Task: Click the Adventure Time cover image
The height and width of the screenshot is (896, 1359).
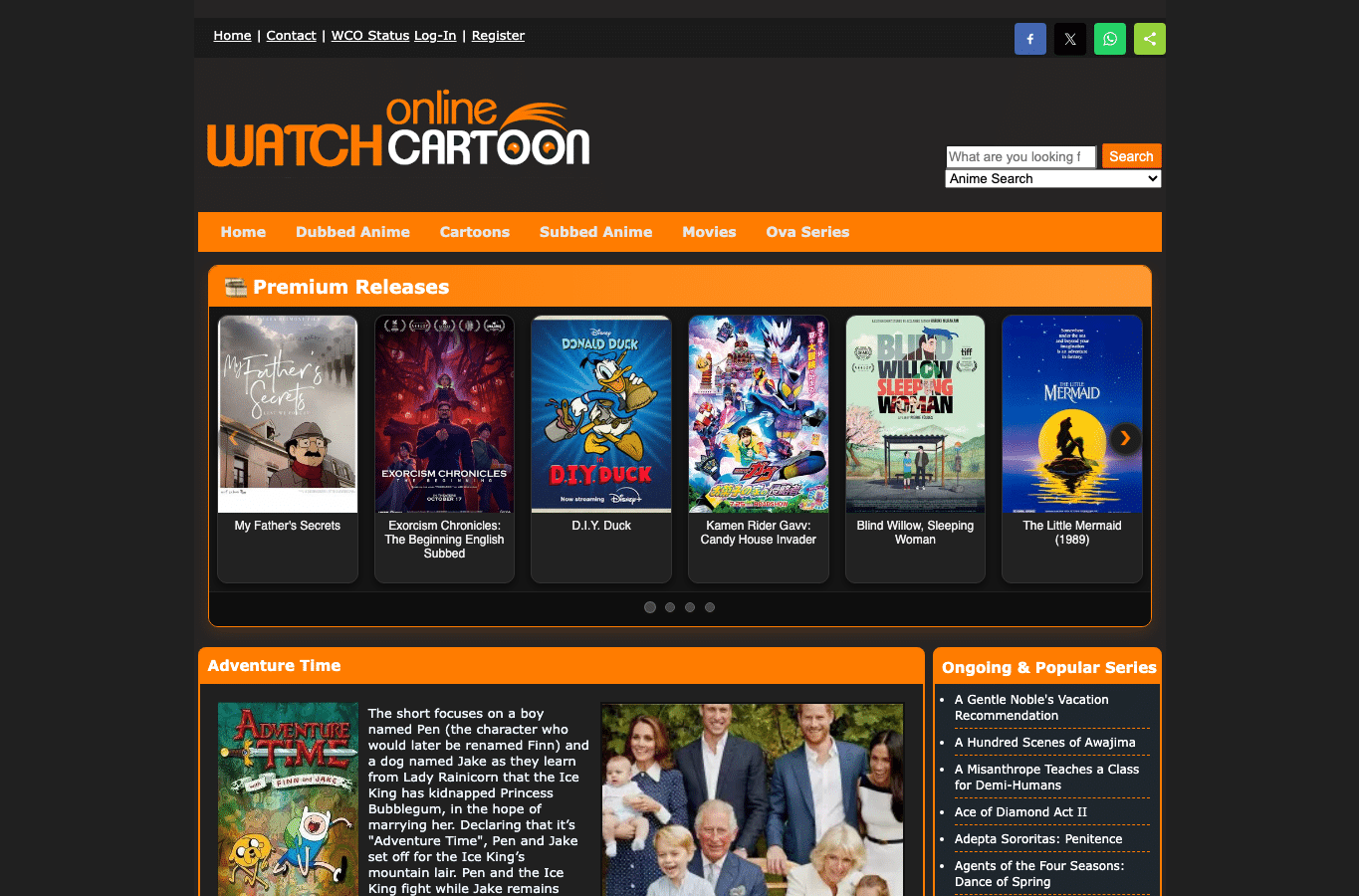Action: click(288, 799)
